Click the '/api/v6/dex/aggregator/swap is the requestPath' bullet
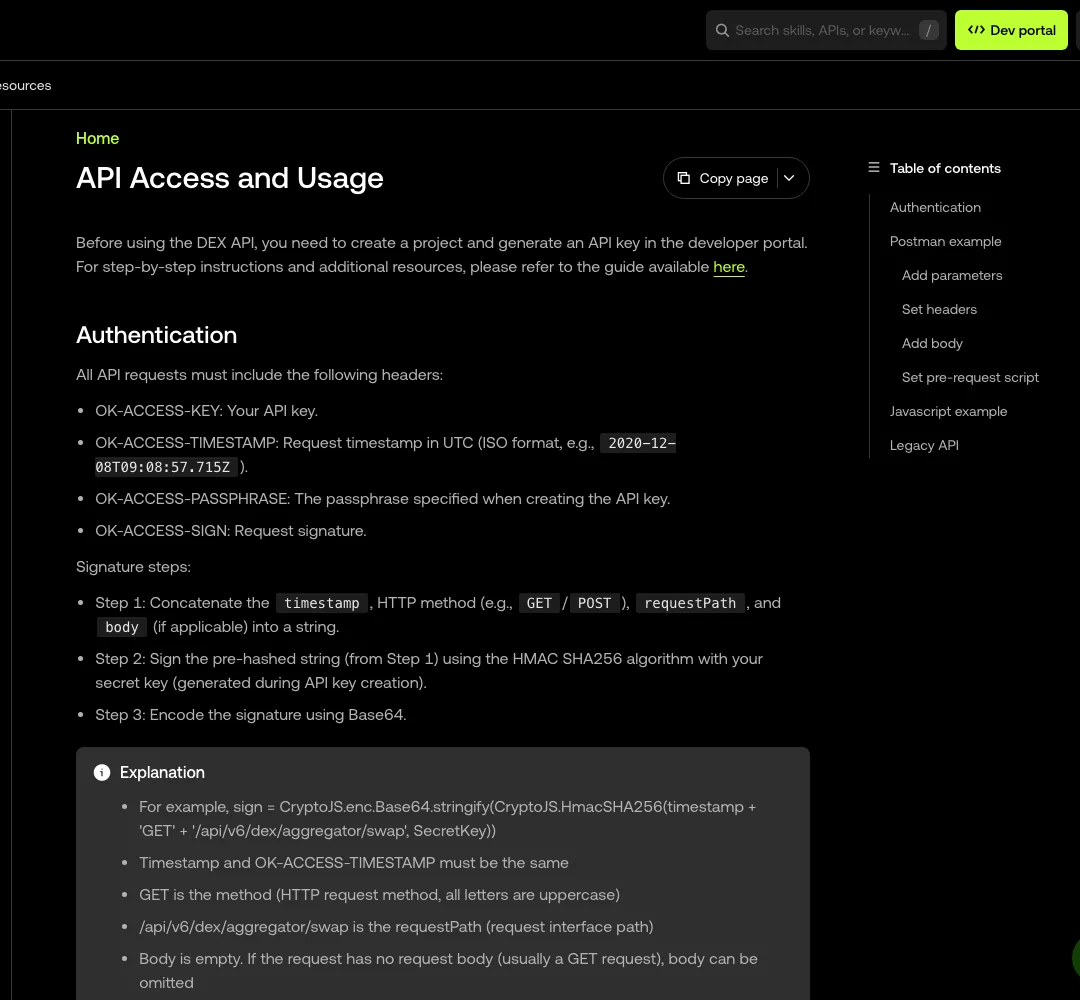This screenshot has width=1080, height=1000. 396,927
